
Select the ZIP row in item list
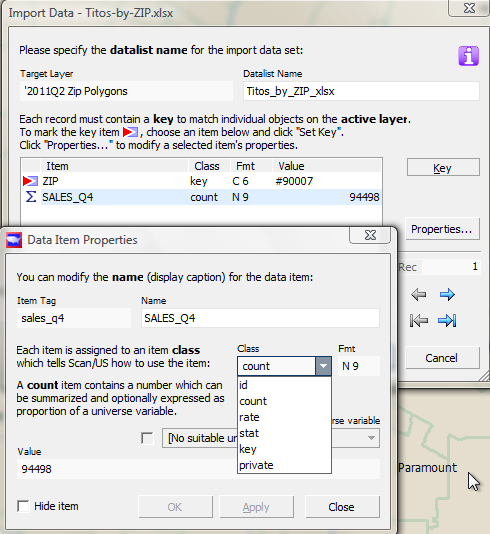[x=201, y=181]
